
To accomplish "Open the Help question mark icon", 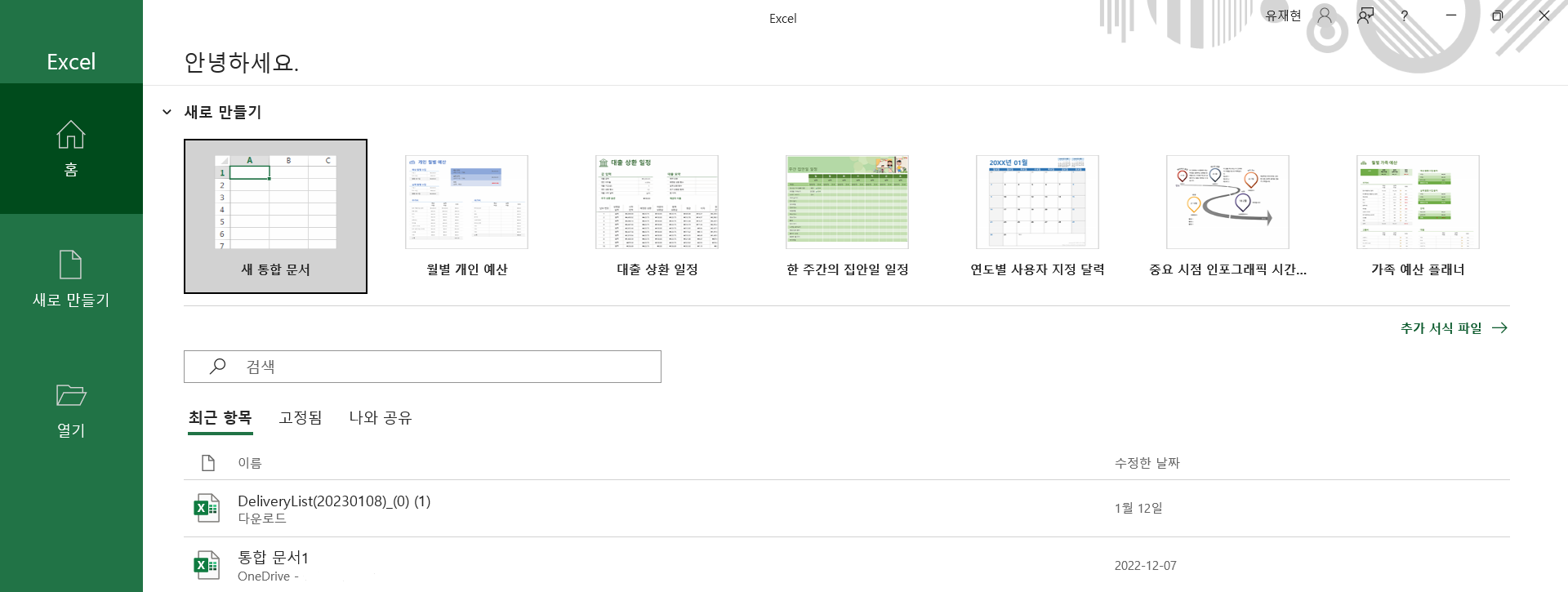I will pyautogui.click(x=1404, y=16).
